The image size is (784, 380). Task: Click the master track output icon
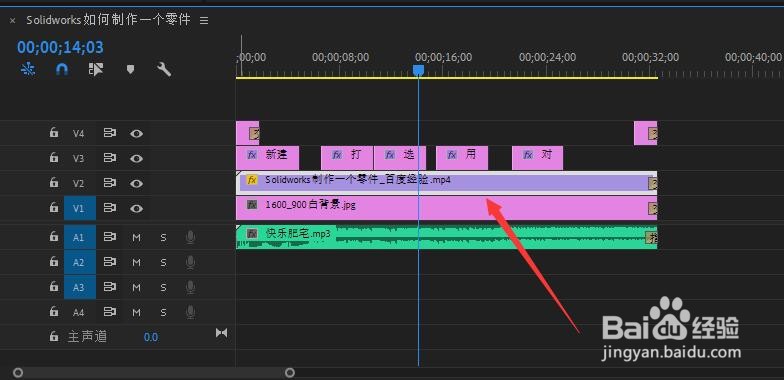coord(221,333)
